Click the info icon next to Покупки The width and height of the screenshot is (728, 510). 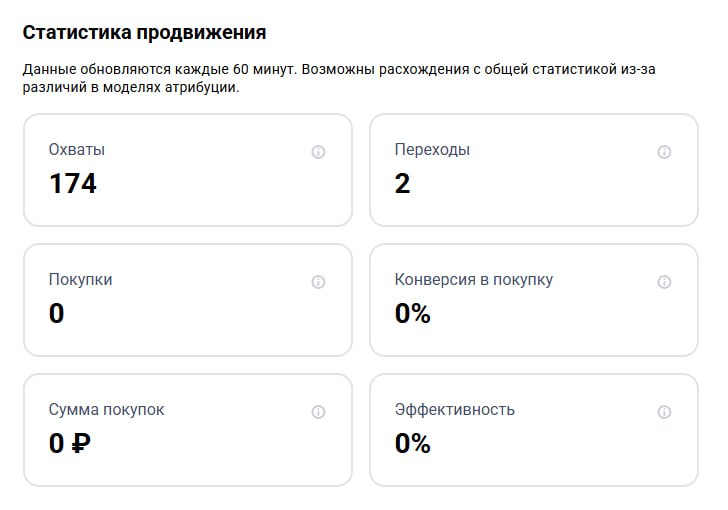tap(318, 282)
